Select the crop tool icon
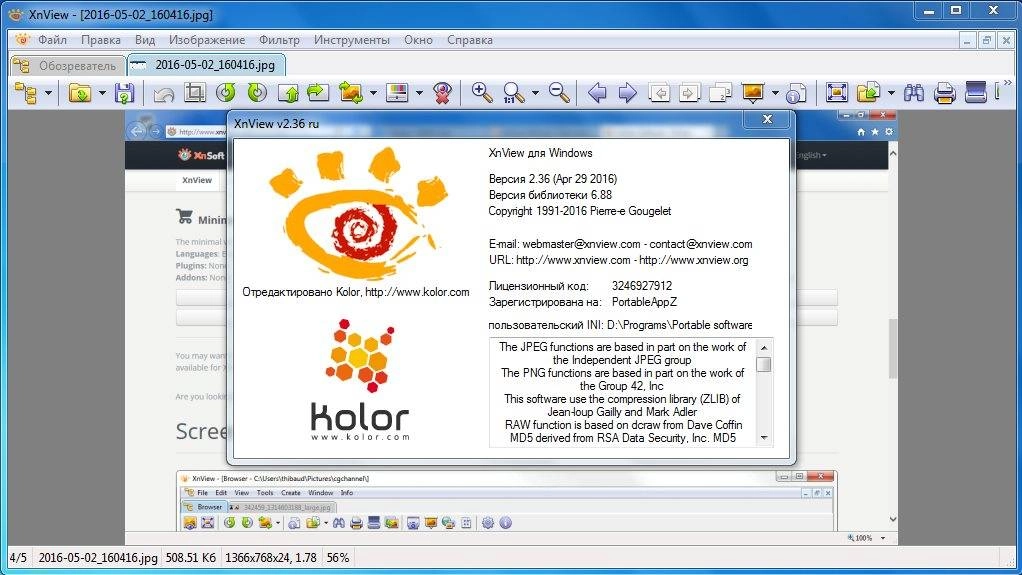The image size is (1022, 575). click(194, 93)
